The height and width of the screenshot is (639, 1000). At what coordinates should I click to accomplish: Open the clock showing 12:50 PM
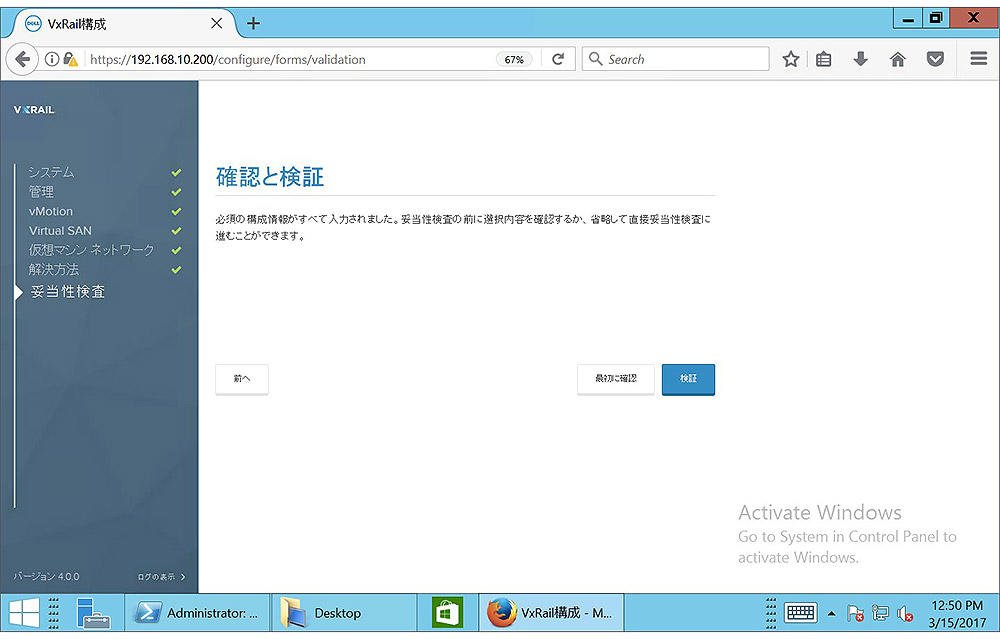point(957,613)
